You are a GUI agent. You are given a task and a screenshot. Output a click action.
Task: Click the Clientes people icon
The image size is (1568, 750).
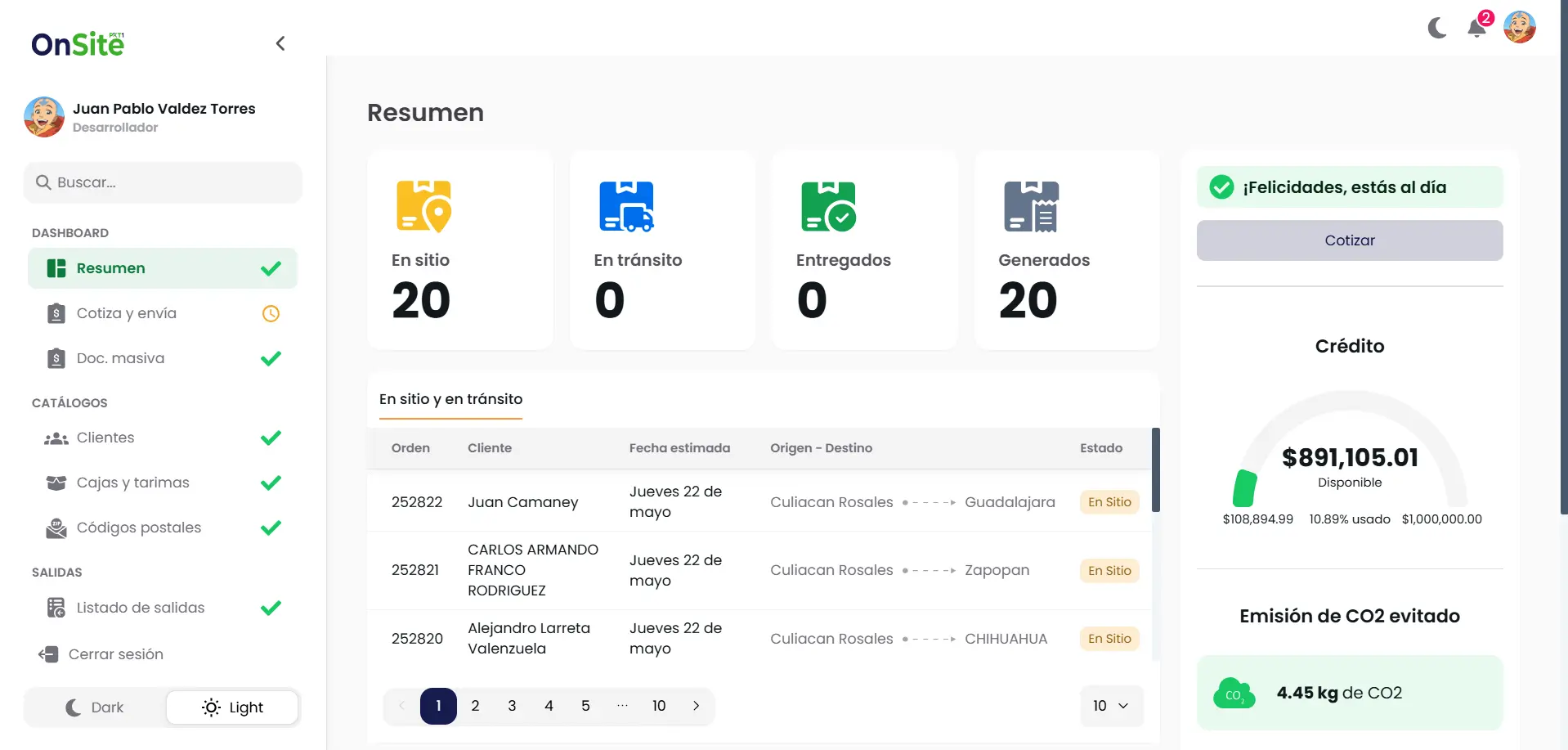(56, 438)
